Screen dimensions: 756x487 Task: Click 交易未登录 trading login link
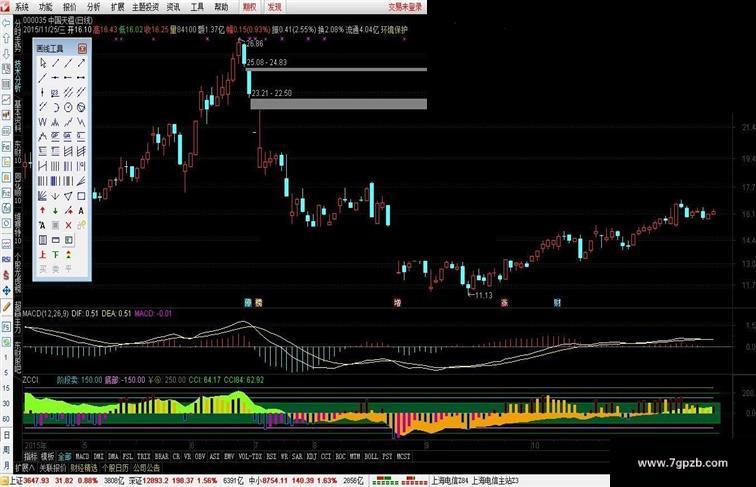pos(405,7)
